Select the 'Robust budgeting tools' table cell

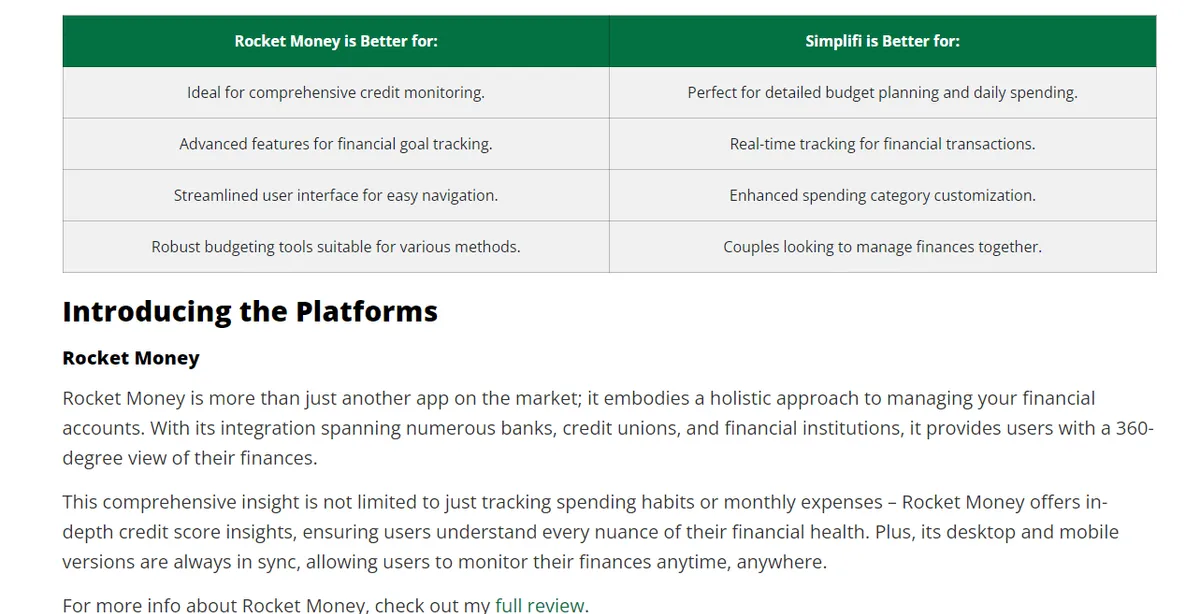click(x=336, y=247)
